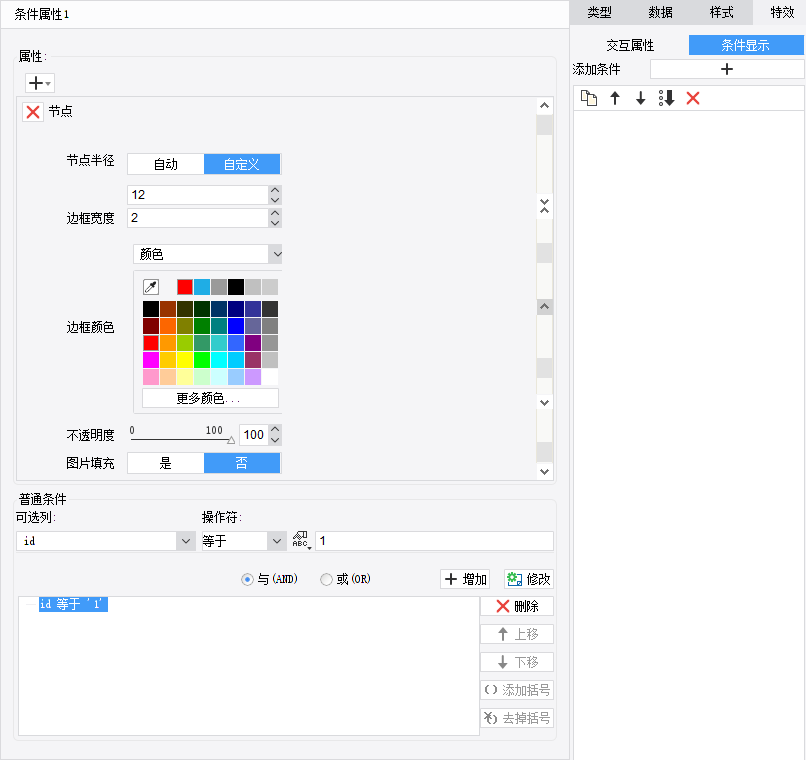Select the condition row id 等于 '1'
The height and width of the screenshot is (760, 806).
74,604
